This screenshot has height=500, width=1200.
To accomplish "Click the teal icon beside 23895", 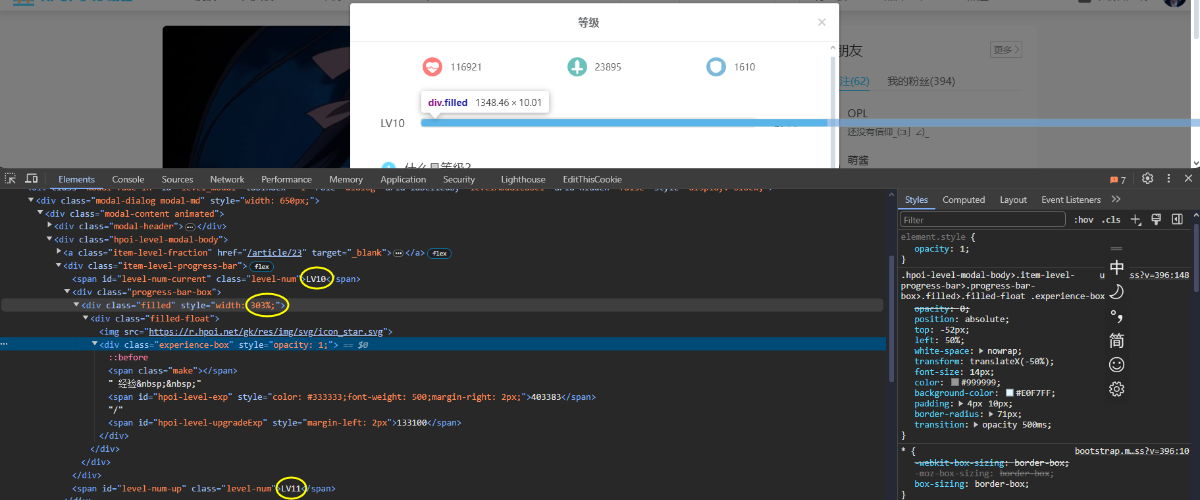I will 576,67.
